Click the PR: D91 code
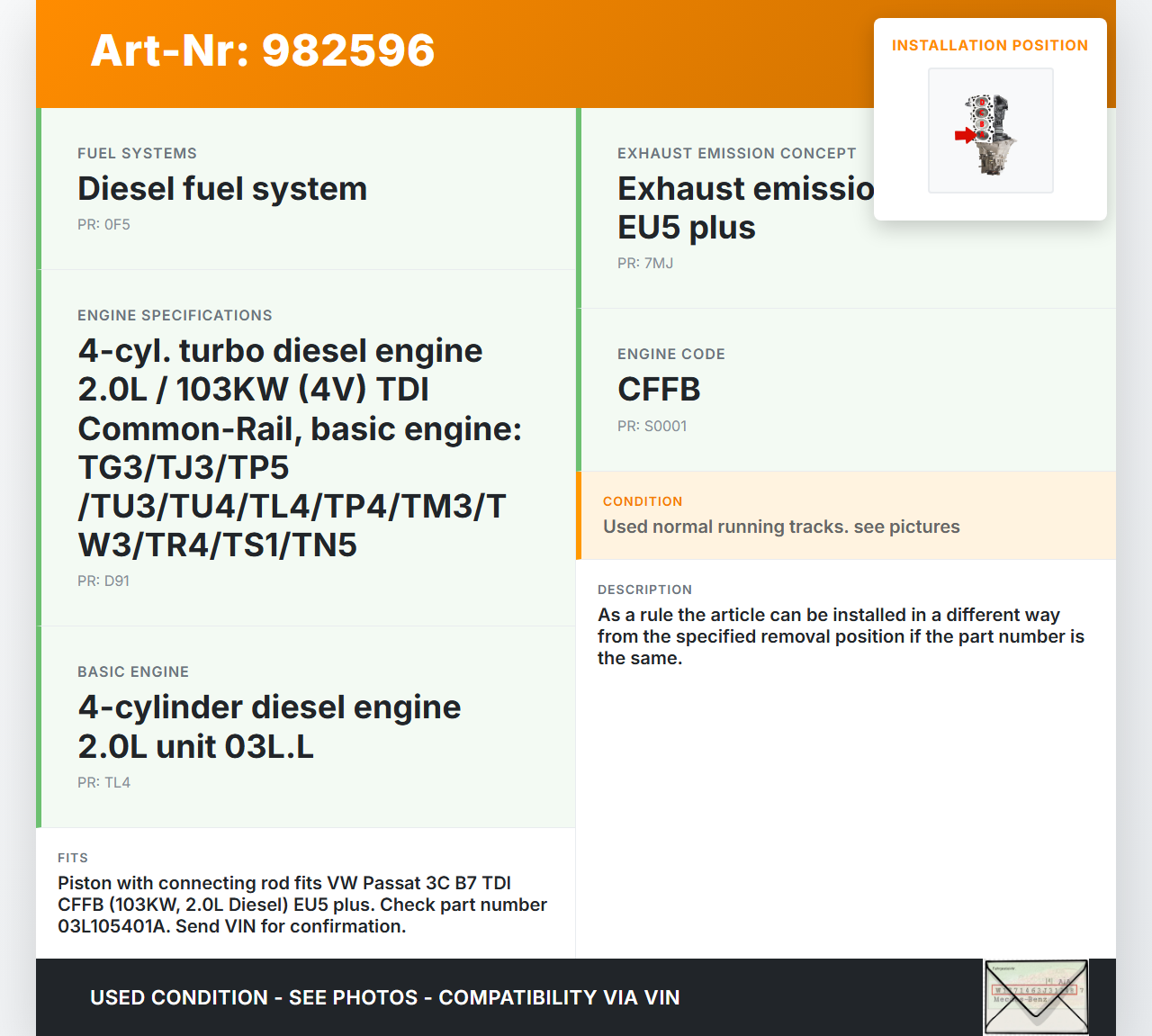1152x1036 pixels. click(x=103, y=581)
